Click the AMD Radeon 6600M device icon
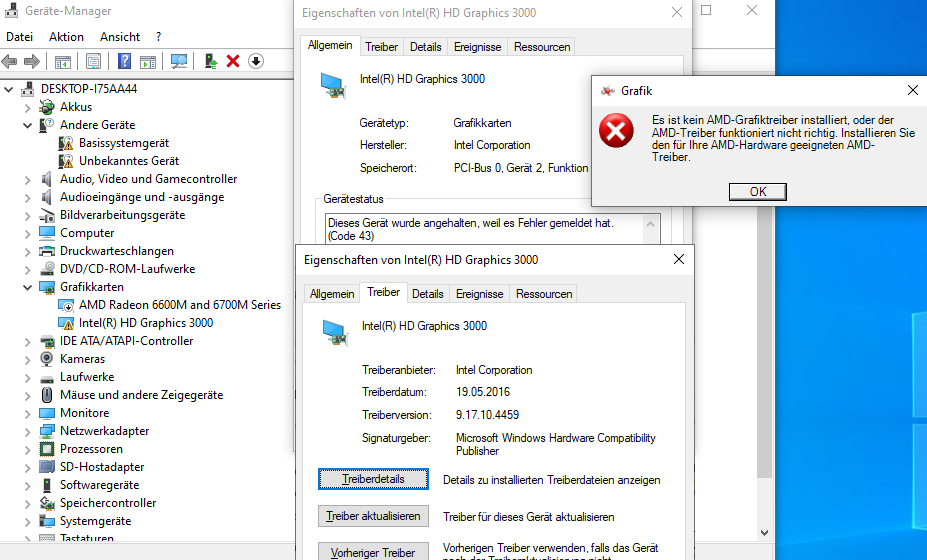Viewport: 927px width, 560px height. tap(66, 305)
